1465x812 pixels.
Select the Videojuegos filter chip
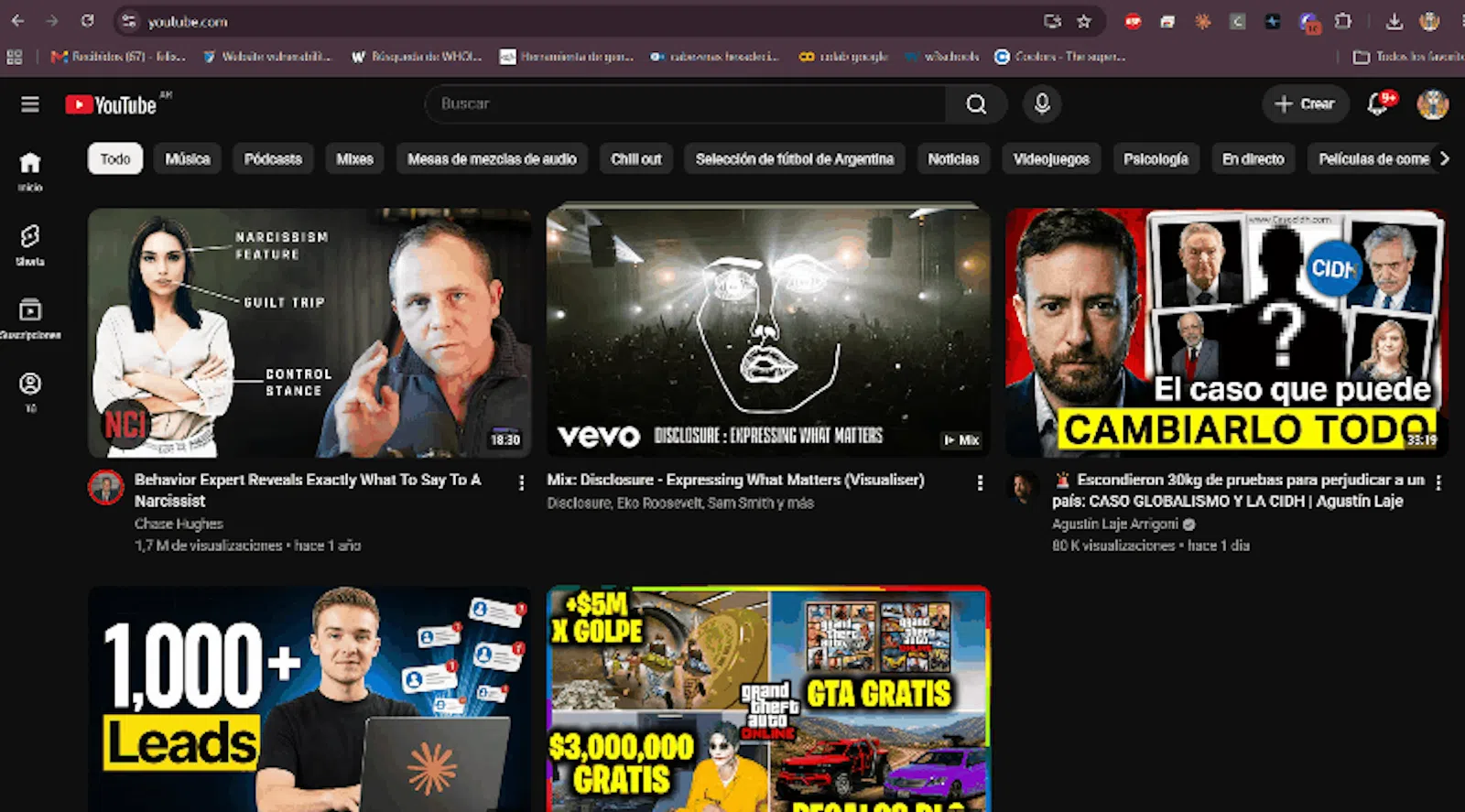click(x=1051, y=158)
